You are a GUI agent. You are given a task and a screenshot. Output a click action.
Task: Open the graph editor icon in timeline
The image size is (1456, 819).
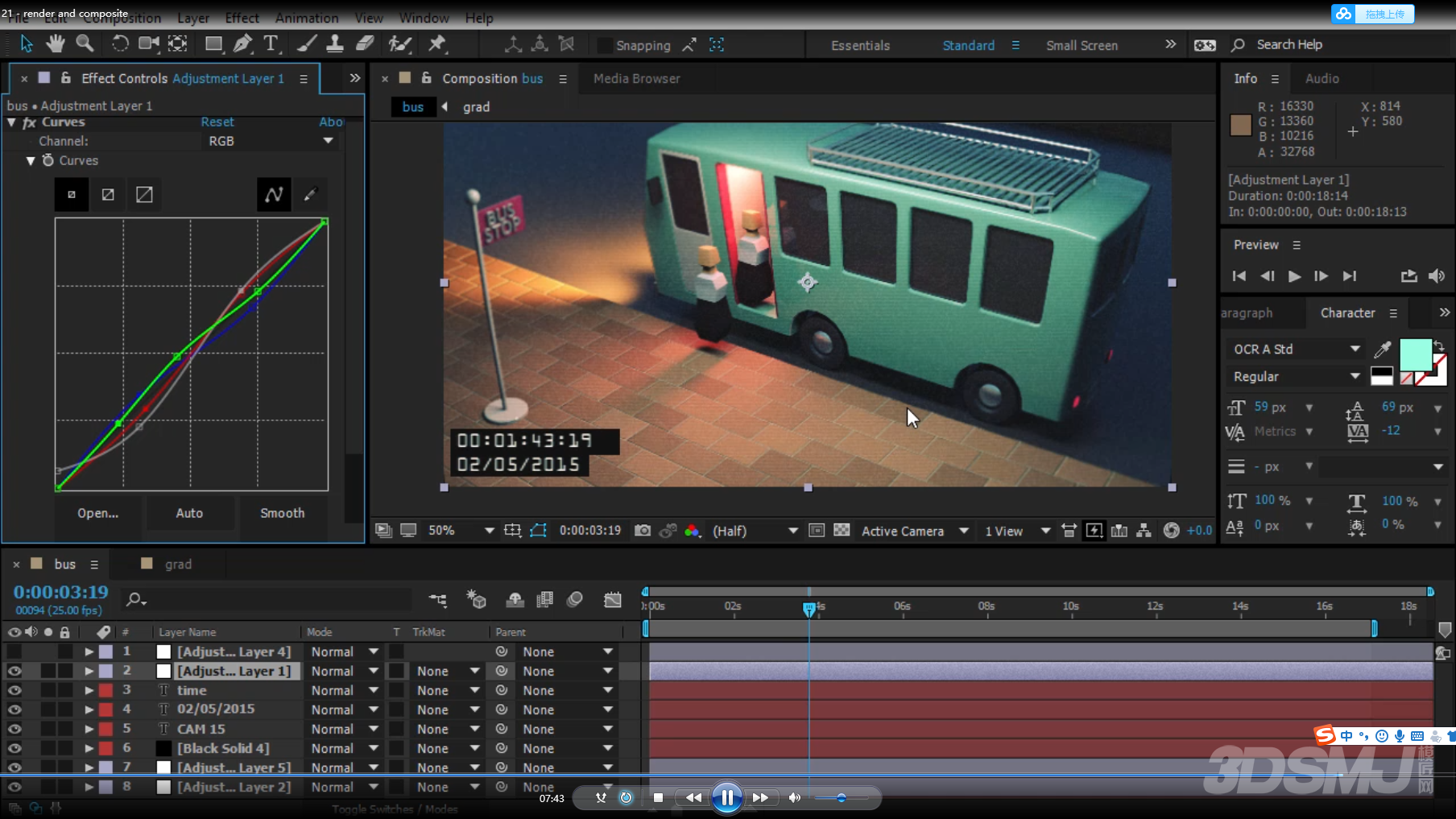point(613,599)
